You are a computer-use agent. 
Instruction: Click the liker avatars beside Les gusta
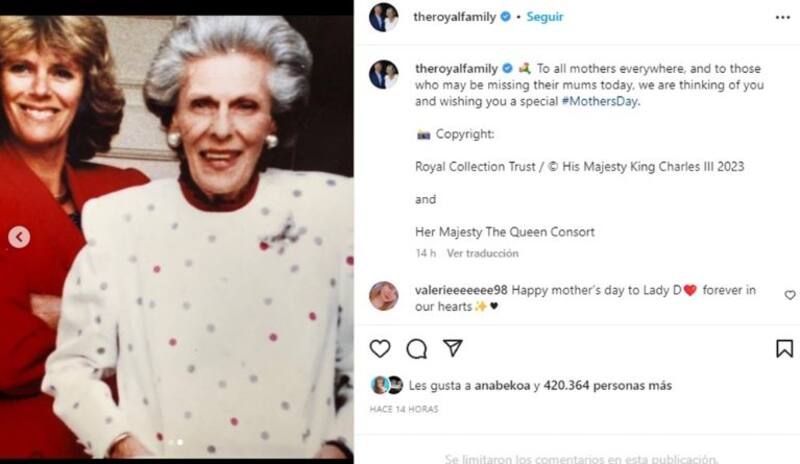tap(387, 385)
